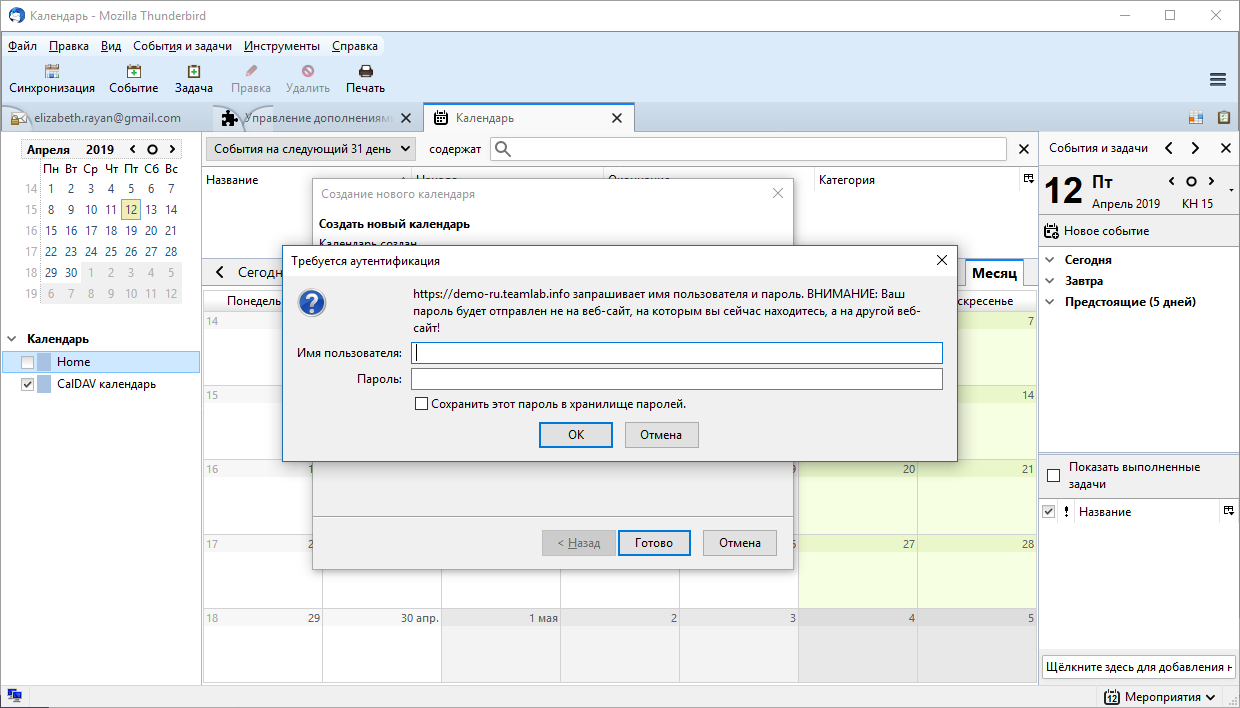Go to previous month in mini calendar
The width and height of the screenshot is (1240, 708).
click(x=133, y=149)
